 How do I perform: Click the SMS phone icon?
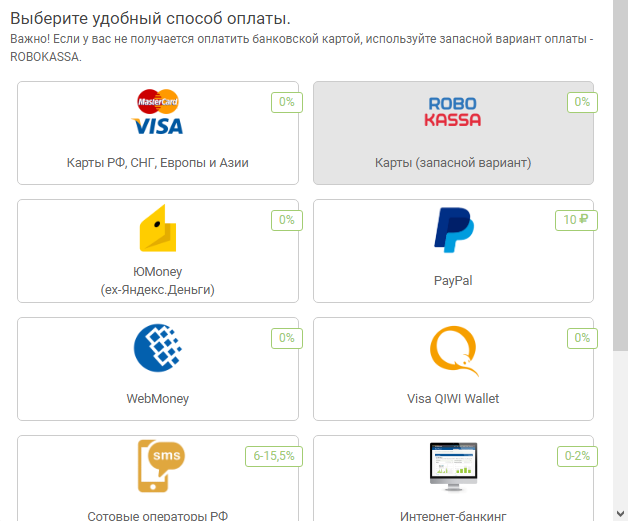(161, 466)
